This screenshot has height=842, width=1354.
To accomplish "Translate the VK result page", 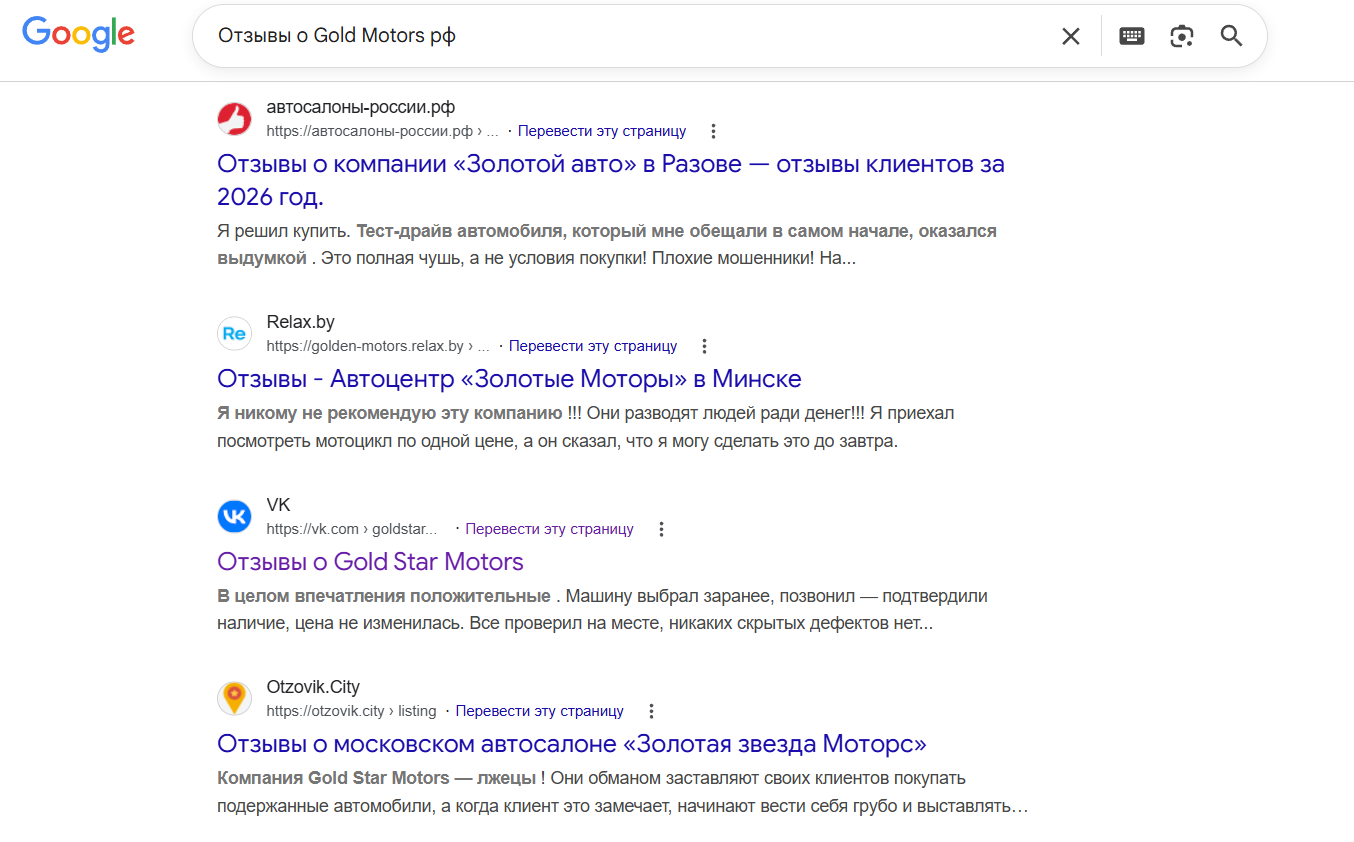I will (x=549, y=529).
